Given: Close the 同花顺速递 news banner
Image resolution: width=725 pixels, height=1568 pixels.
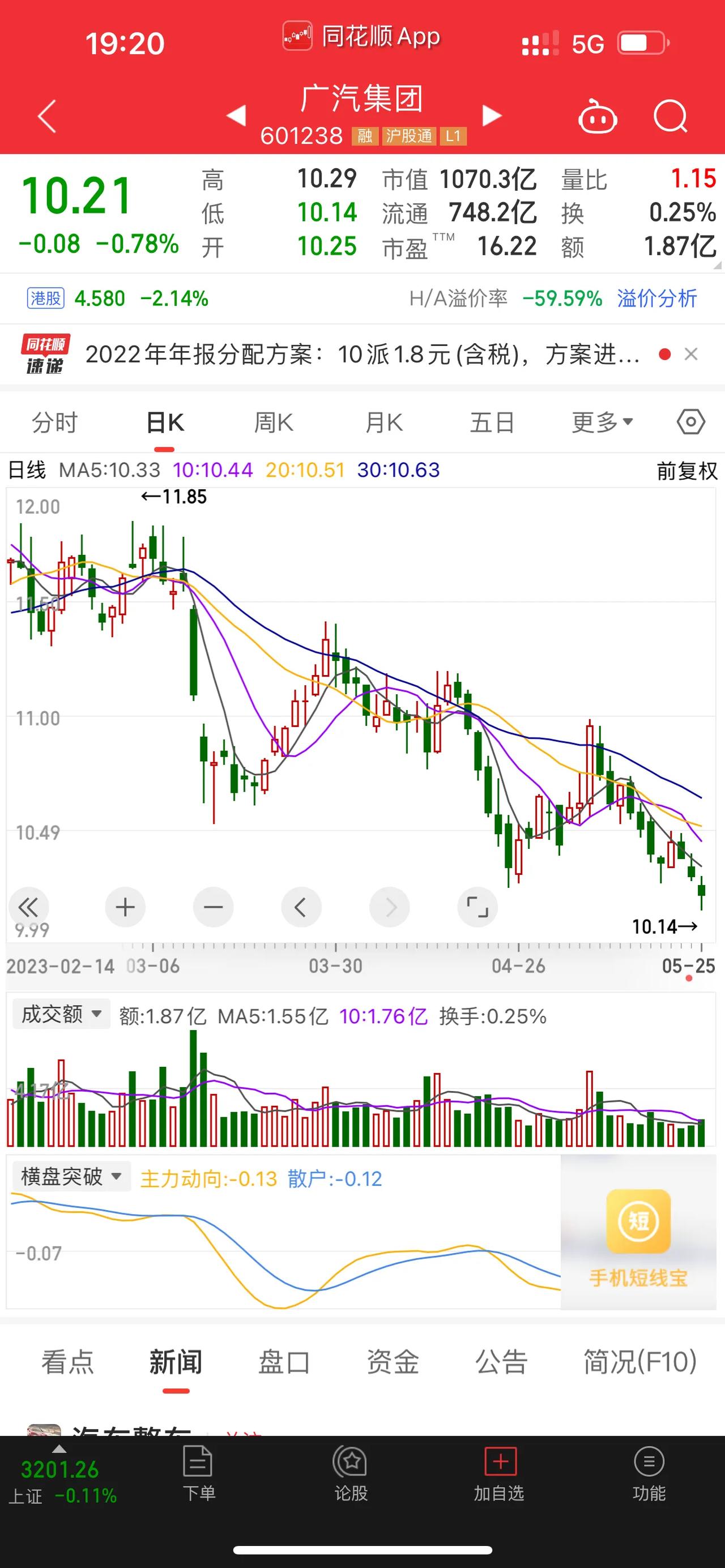Looking at the screenshot, I should tap(691, 354).
